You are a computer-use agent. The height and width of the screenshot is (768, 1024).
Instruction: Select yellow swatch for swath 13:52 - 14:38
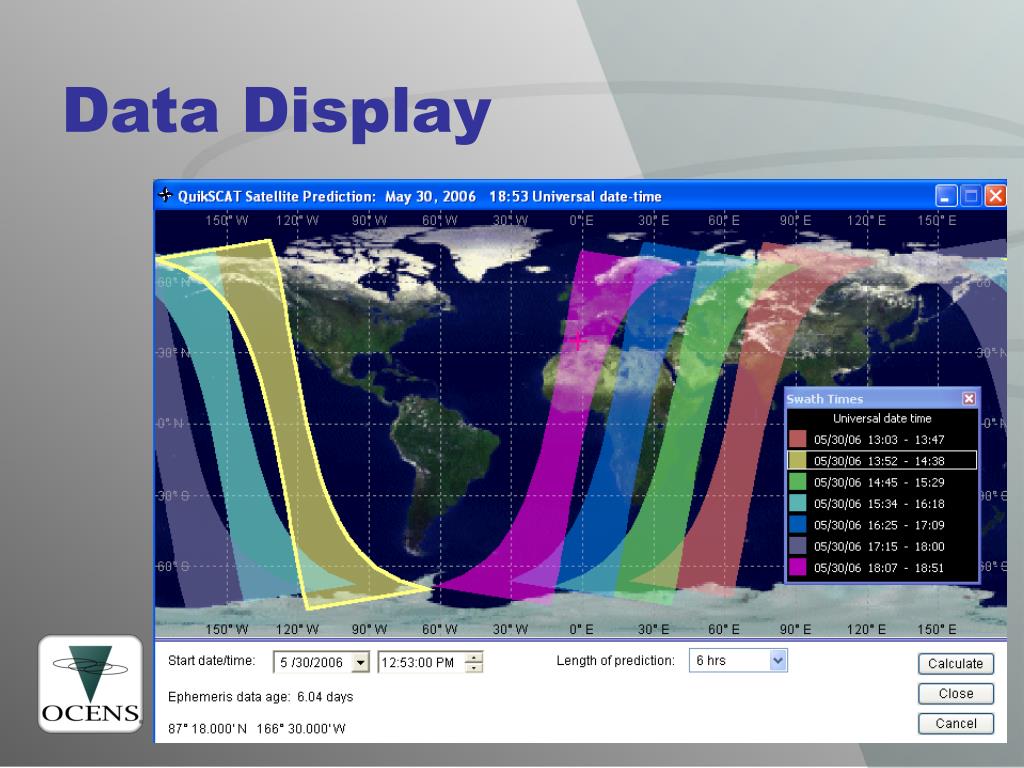coord(797,460)
